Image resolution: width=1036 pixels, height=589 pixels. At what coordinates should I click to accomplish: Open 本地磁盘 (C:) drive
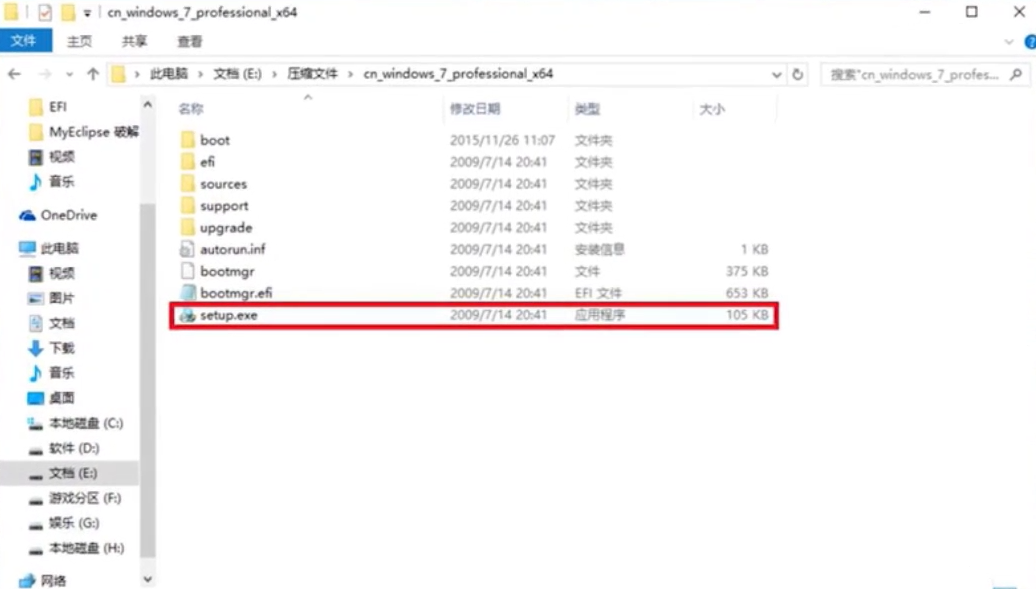pos(75,423)
